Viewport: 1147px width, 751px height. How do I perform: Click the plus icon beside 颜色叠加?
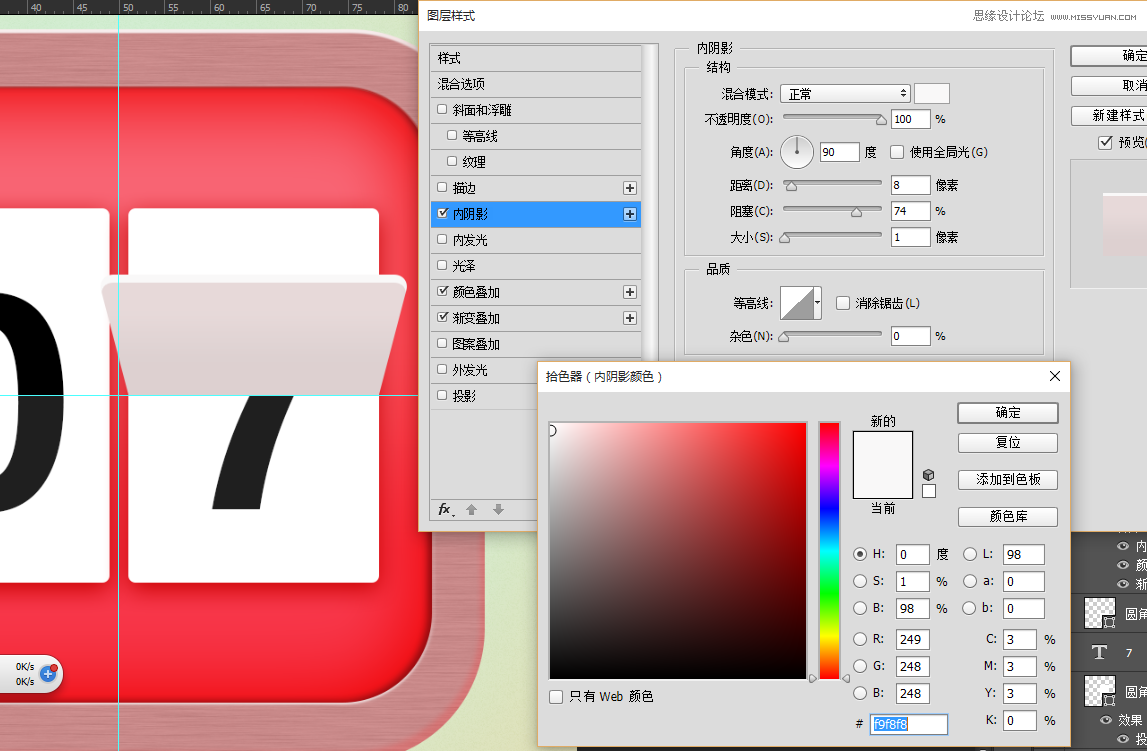pyautogui.click(x=630, y=292)
